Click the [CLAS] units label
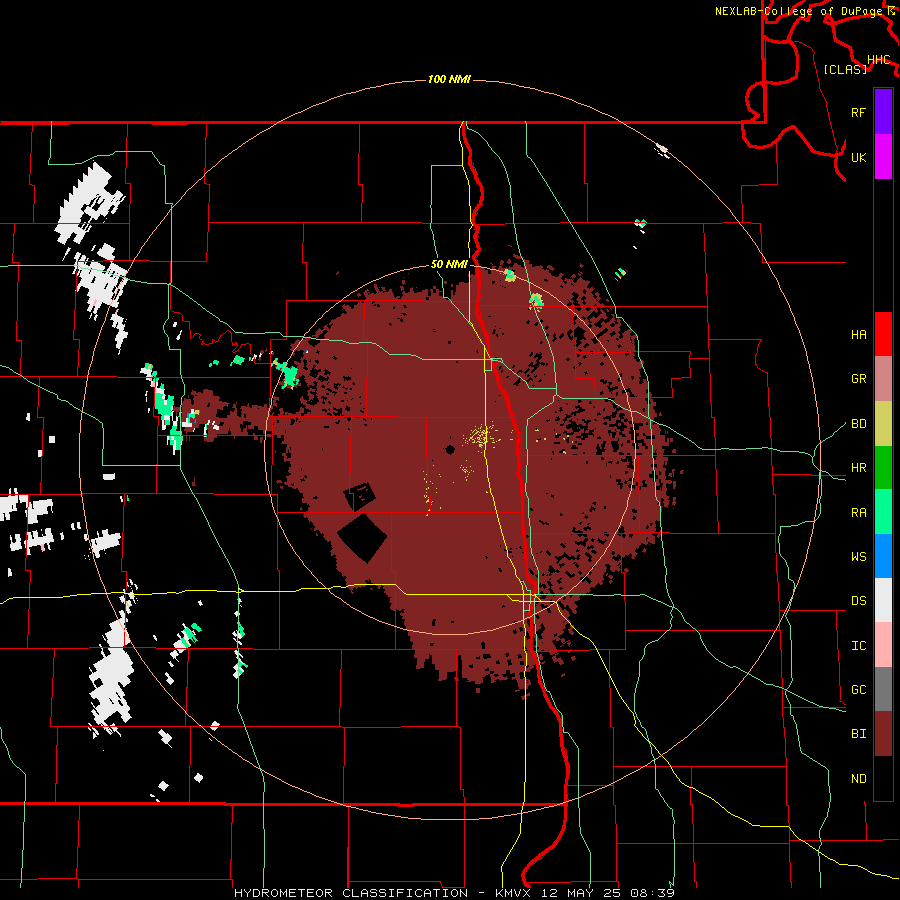The height and width of the screenshot is (900, 900). click(845, 69)
